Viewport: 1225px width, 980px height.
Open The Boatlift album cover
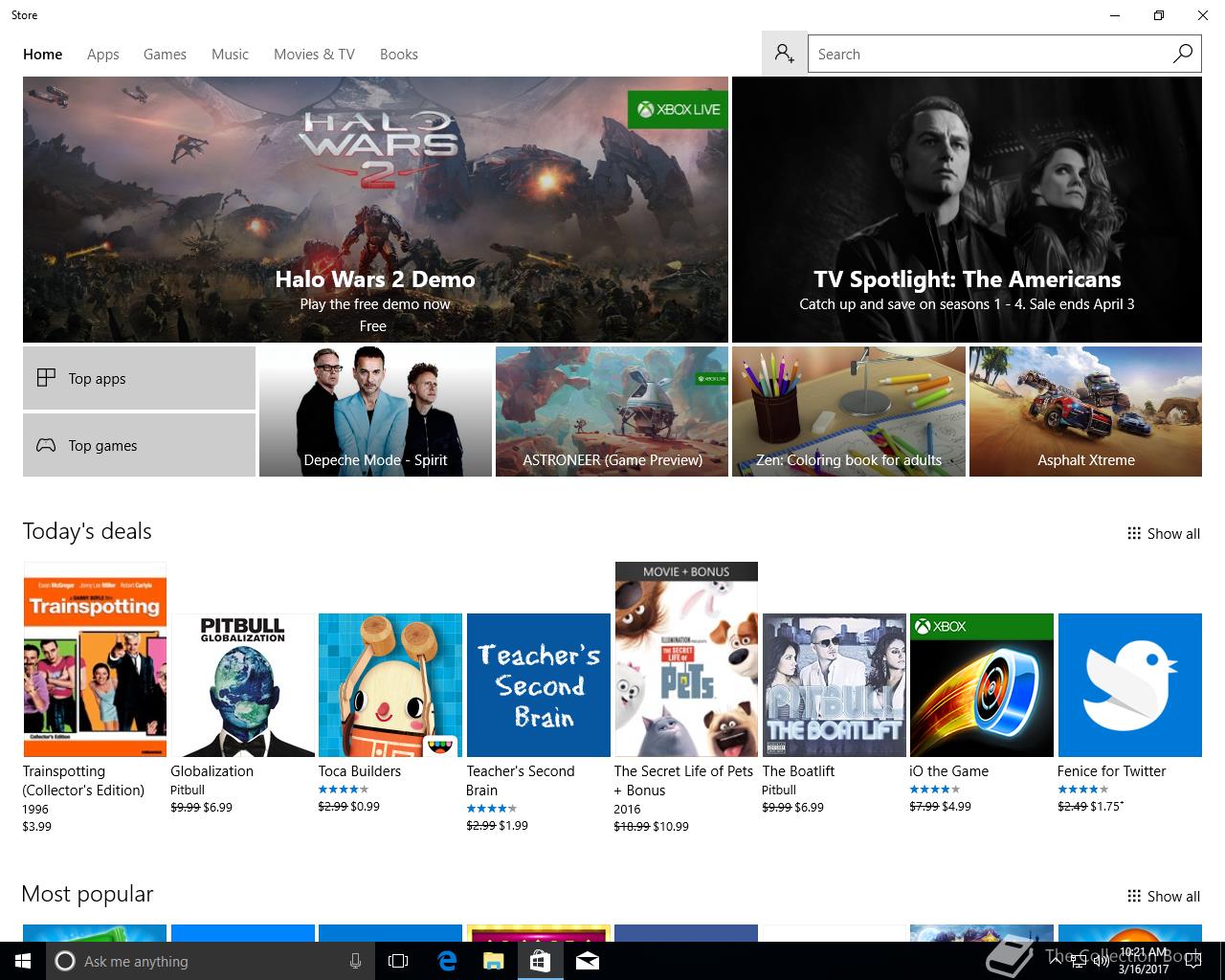tap(835, 685)
